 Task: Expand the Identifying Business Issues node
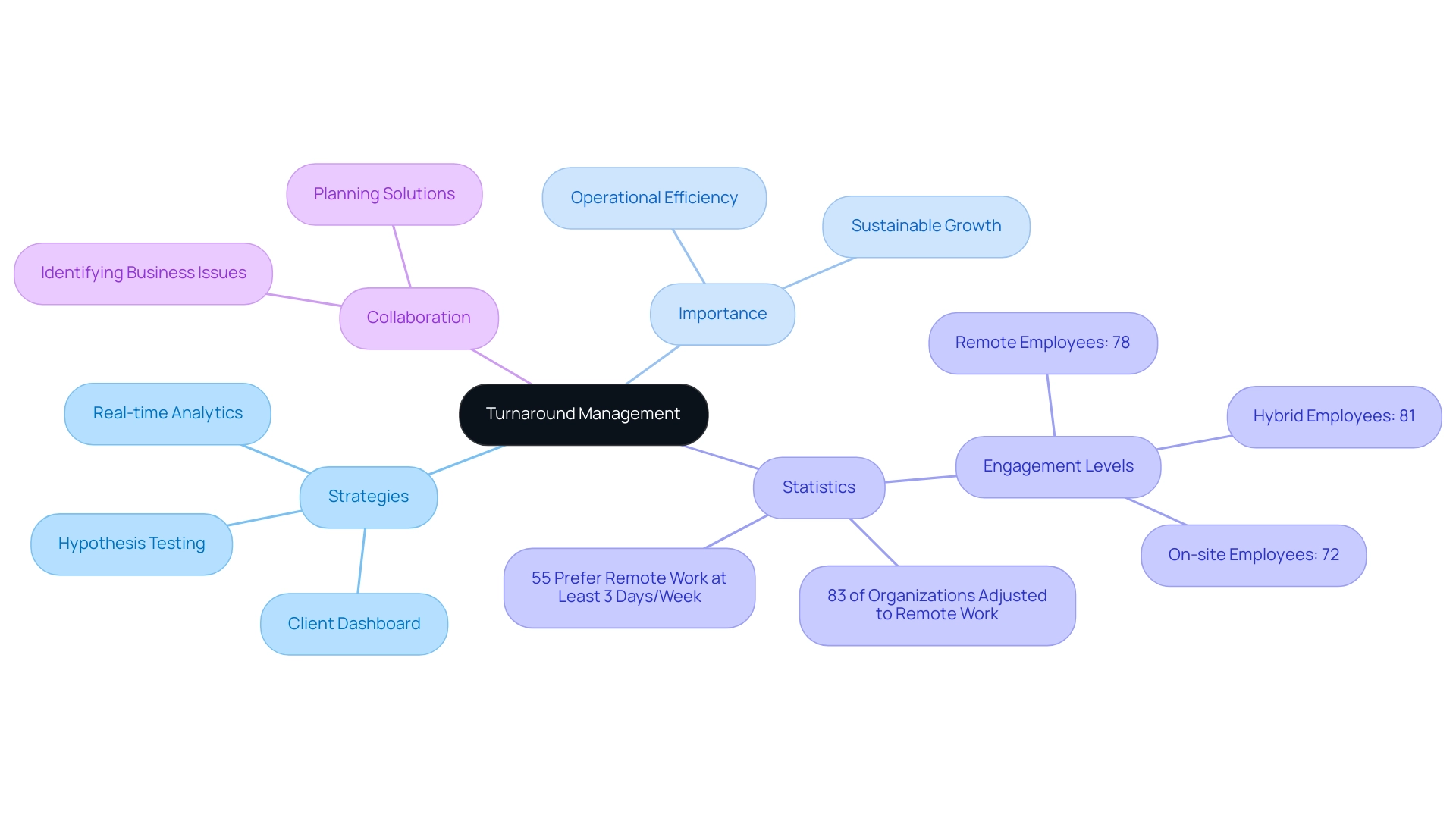point(142,271)
